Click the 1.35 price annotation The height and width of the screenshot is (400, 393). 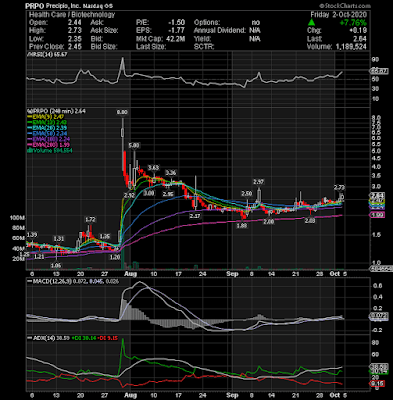[105, 236]
